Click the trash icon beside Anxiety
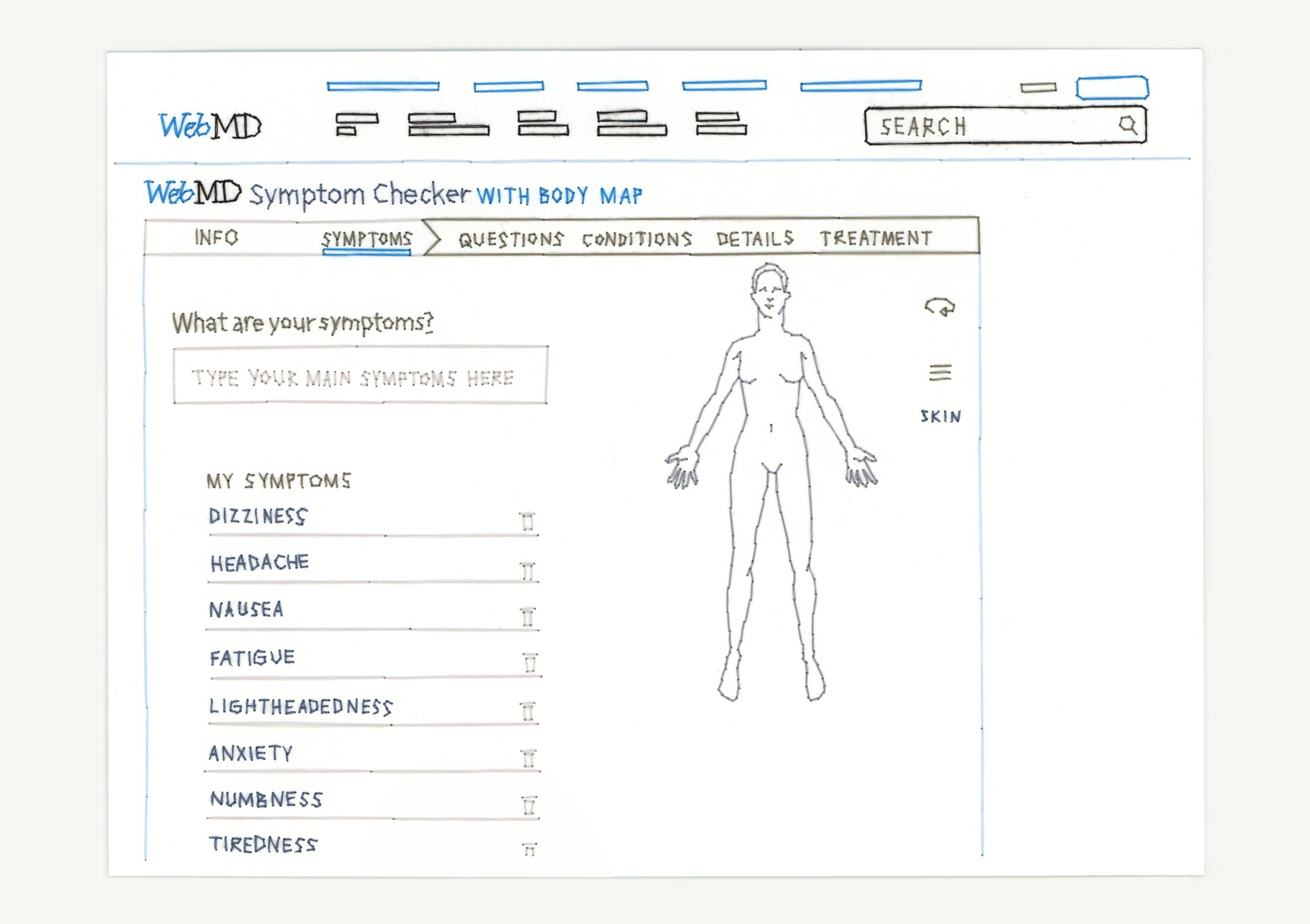This screenshot has width=1310, height=924. click(x=529, y=758)
